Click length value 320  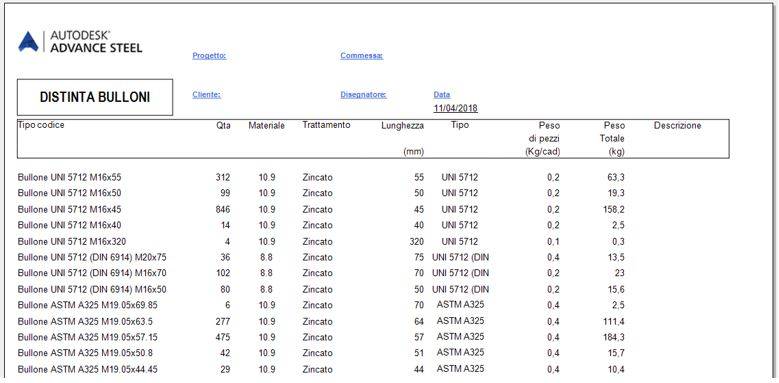(x=416, y=242)
